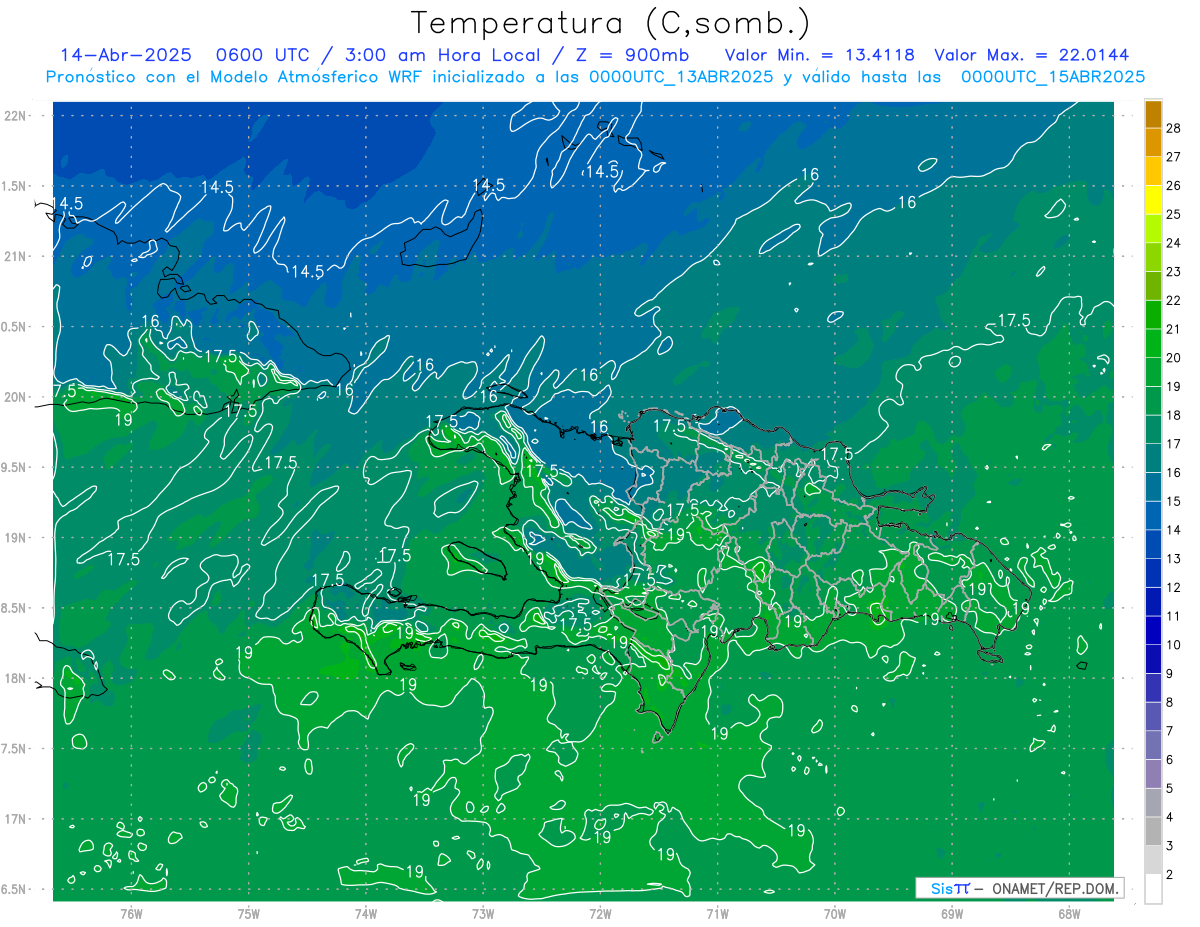Click the "75W" longitude axis label

[249, 913]
